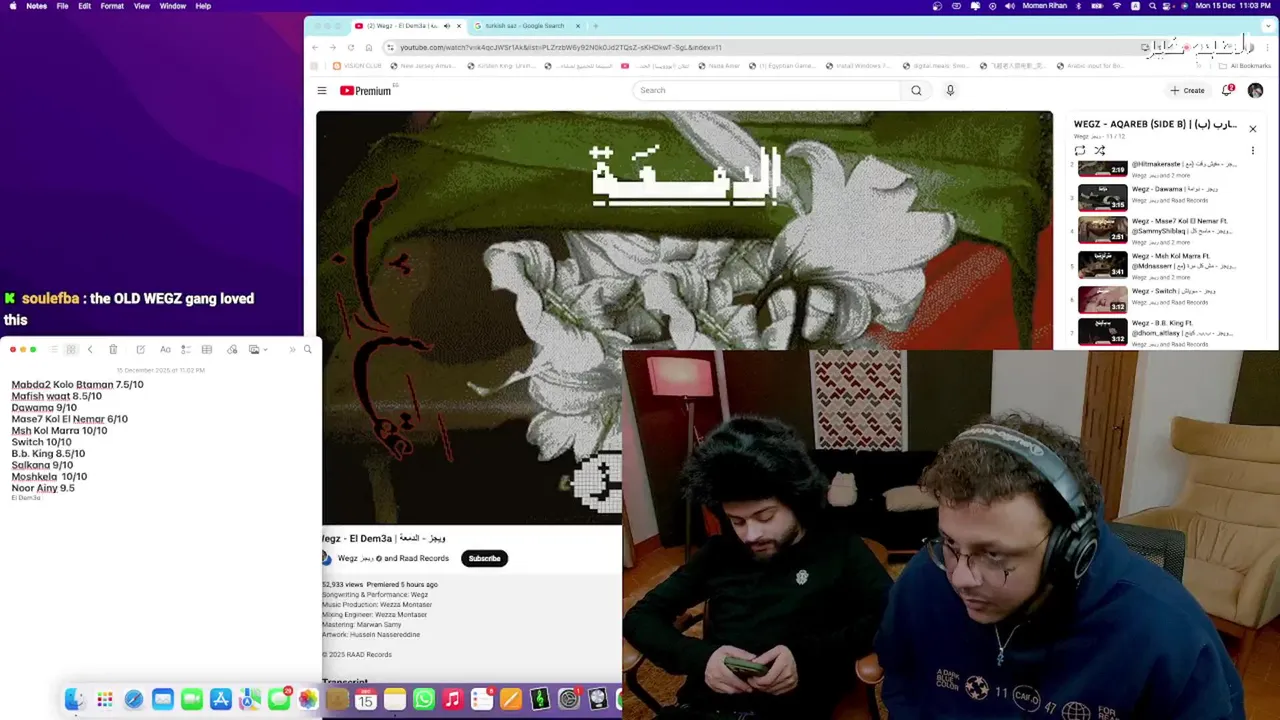Start voice search with microphone icon
The width and height of the screenshot is (1280, 720).
950,90
